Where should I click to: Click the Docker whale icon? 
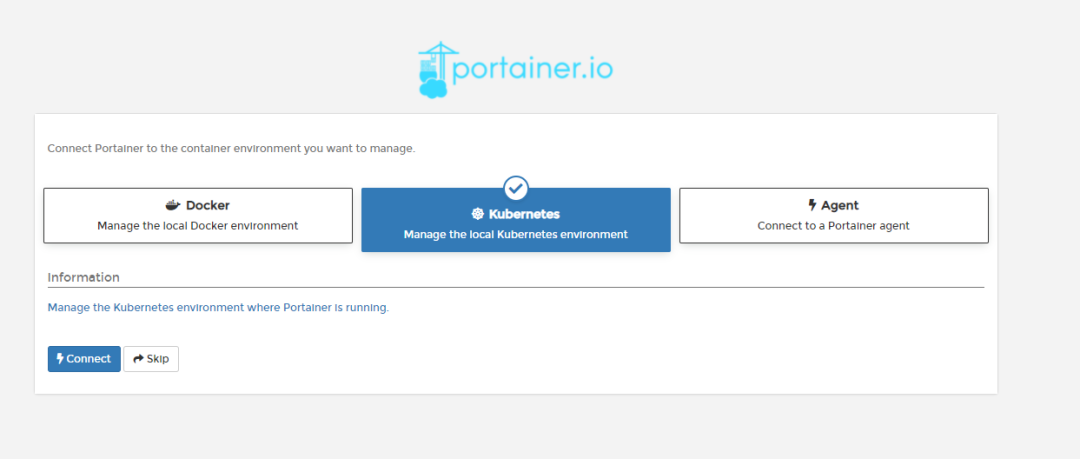coord(173,205)
